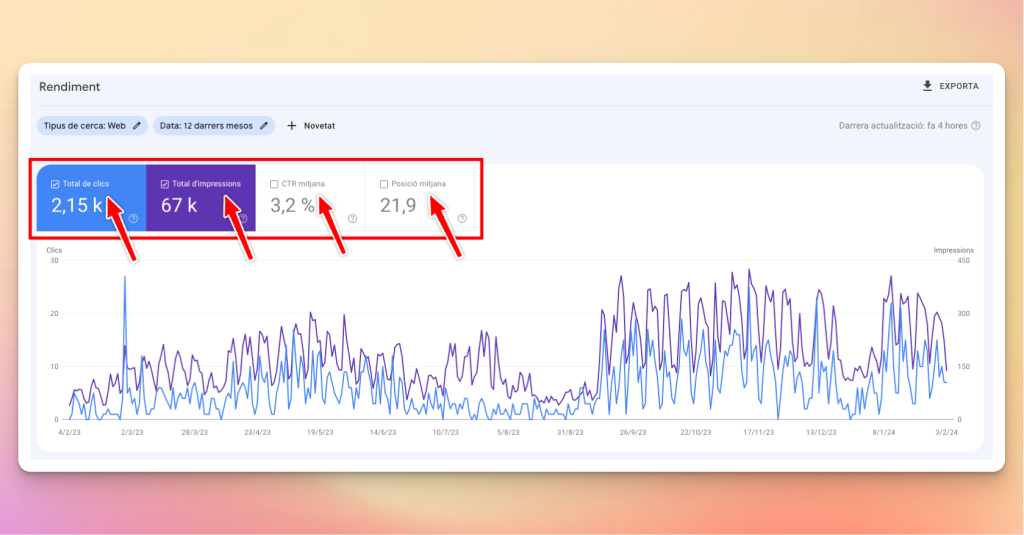This screenshot has width=1024, height=535.
Task: Open the Tipus de cerca: Web filter
Action: (85, 126)
